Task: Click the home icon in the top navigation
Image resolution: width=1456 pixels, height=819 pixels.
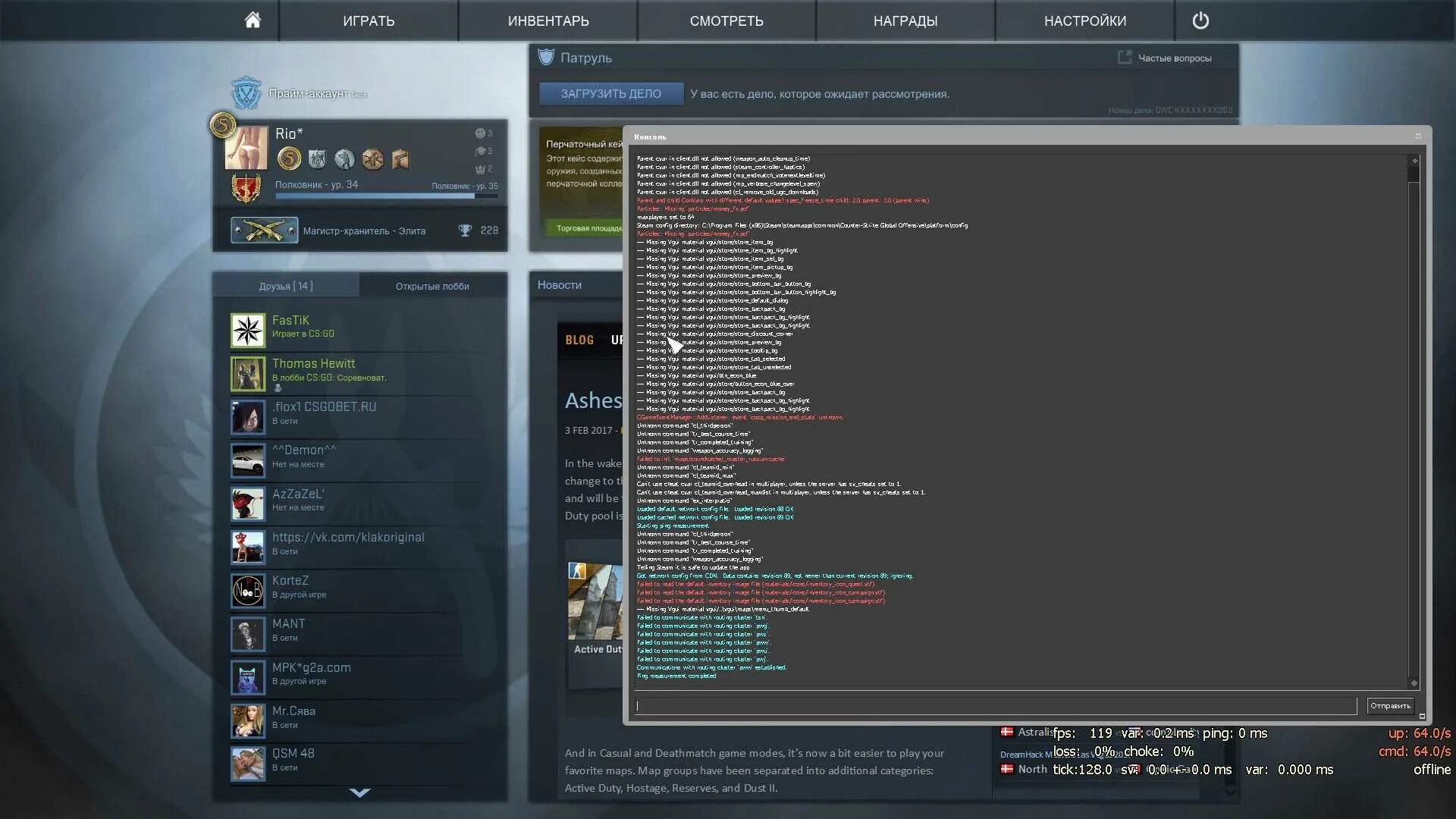Action: point(253,20)
